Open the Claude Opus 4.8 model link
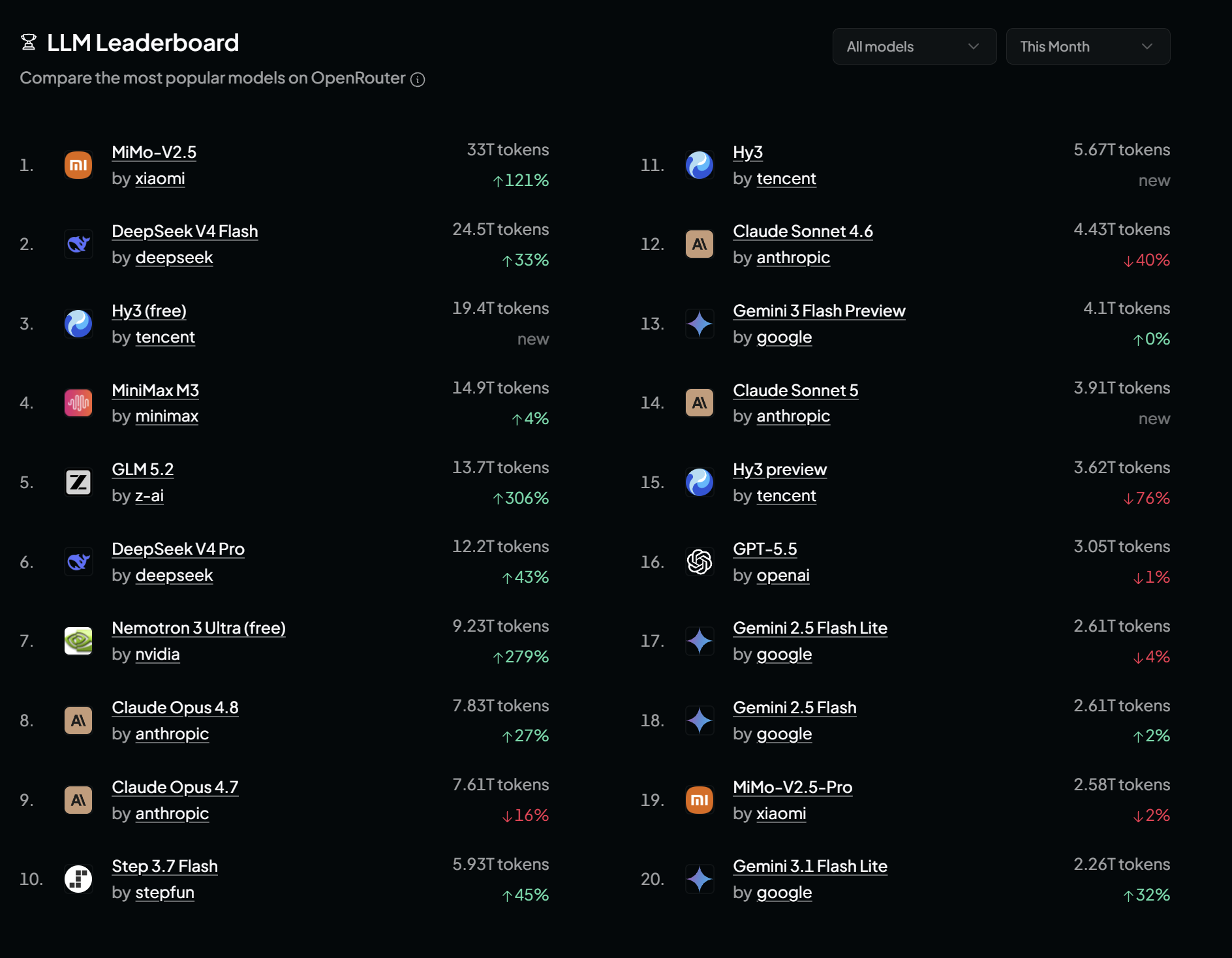Image resolution: width=1232 pixels, height=958 pixels. pyautogui.click(x=175, y=707)
